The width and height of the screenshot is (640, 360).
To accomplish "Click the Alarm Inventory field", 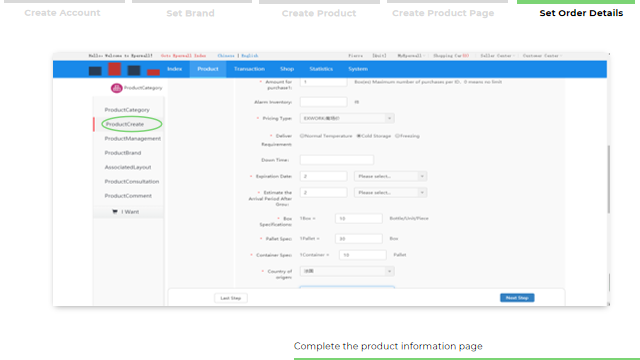I will coord(323,102).
